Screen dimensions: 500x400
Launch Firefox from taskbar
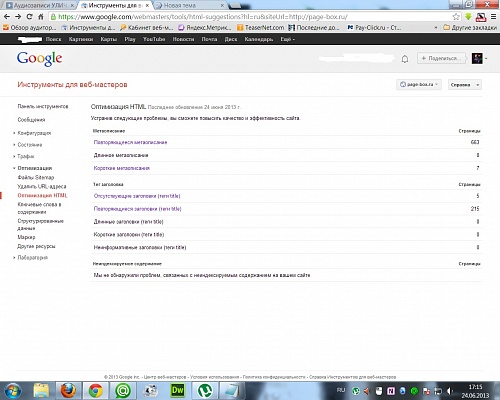pyautogui.click(x=68, y=391)
